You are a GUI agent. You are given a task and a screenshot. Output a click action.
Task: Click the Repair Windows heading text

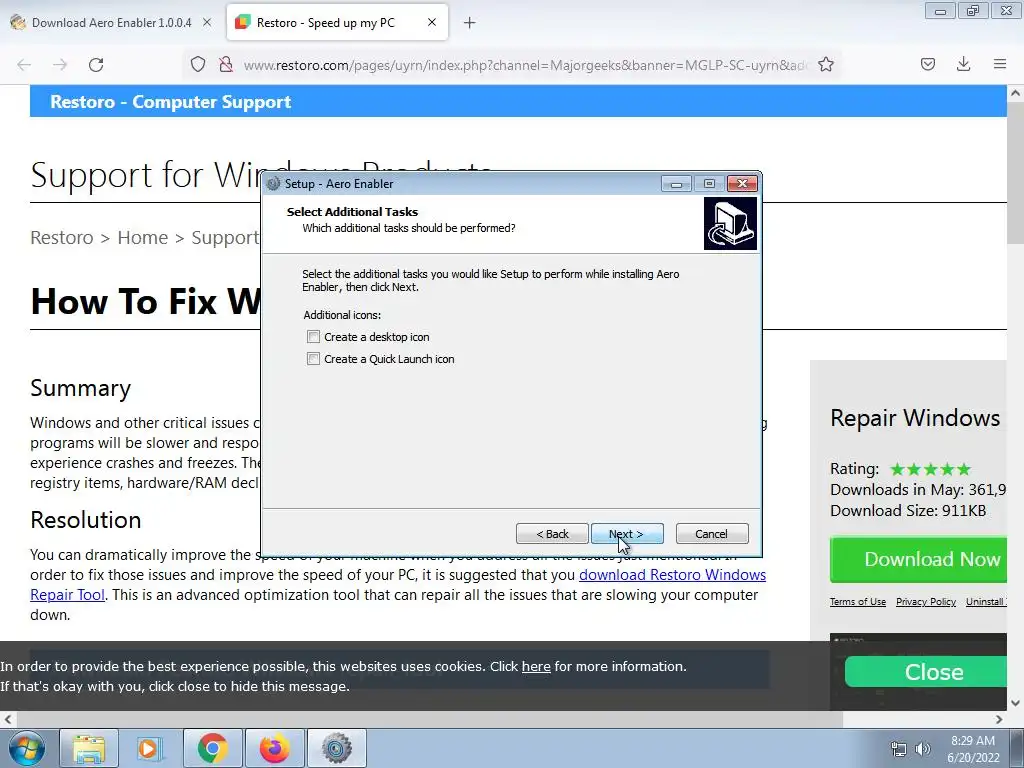915,418
